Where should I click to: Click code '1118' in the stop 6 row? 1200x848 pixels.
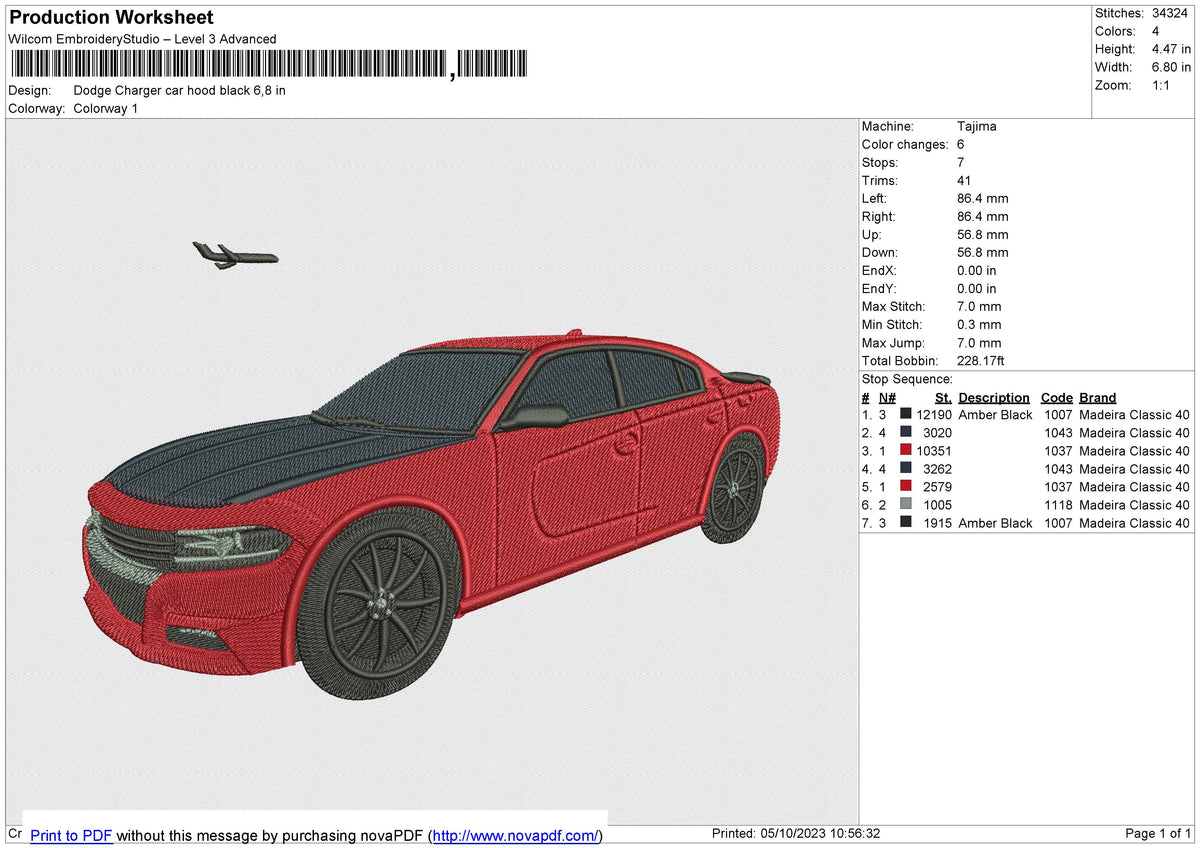pyautogui.click(x=1058, y=505)
